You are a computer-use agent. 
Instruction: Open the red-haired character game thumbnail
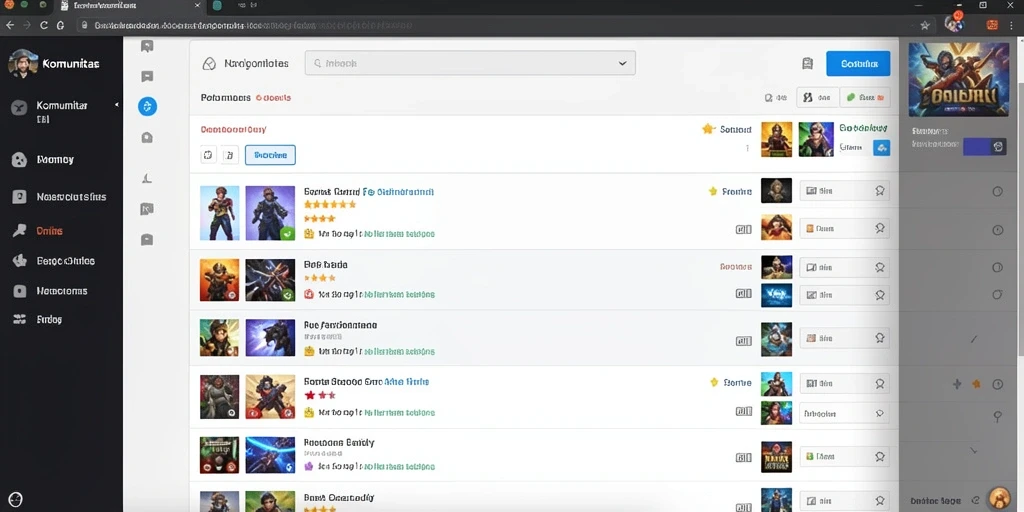219,213
